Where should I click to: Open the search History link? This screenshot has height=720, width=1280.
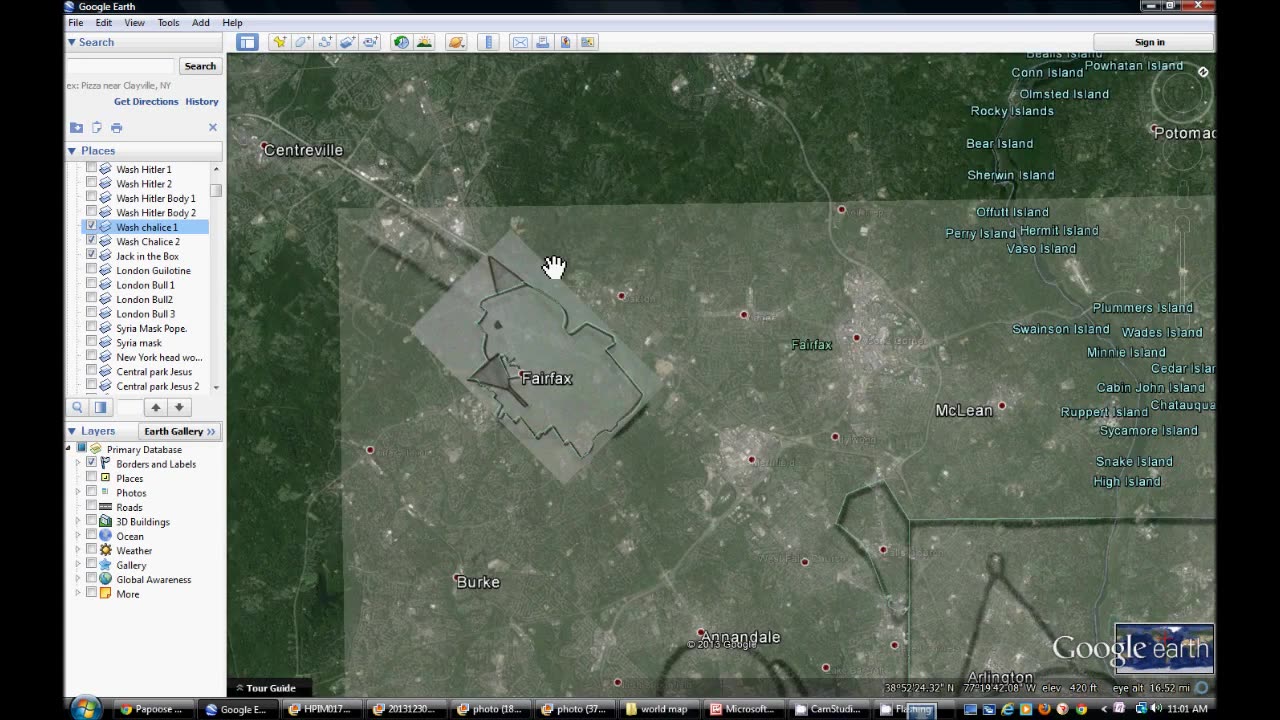tap(202, 101)
